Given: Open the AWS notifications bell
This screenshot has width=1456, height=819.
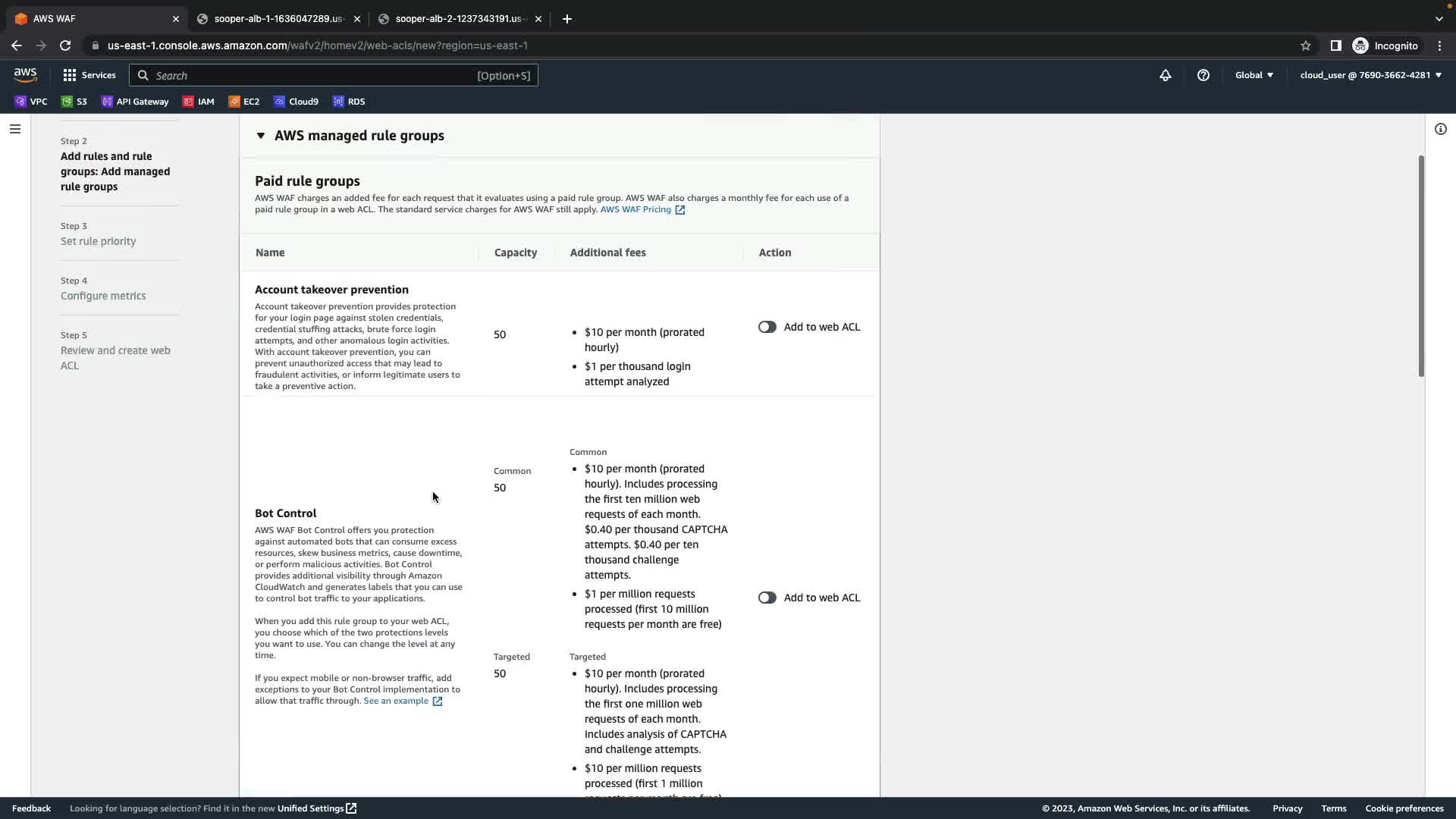Looking at the screenshot, I should (x=1165, y=75).
